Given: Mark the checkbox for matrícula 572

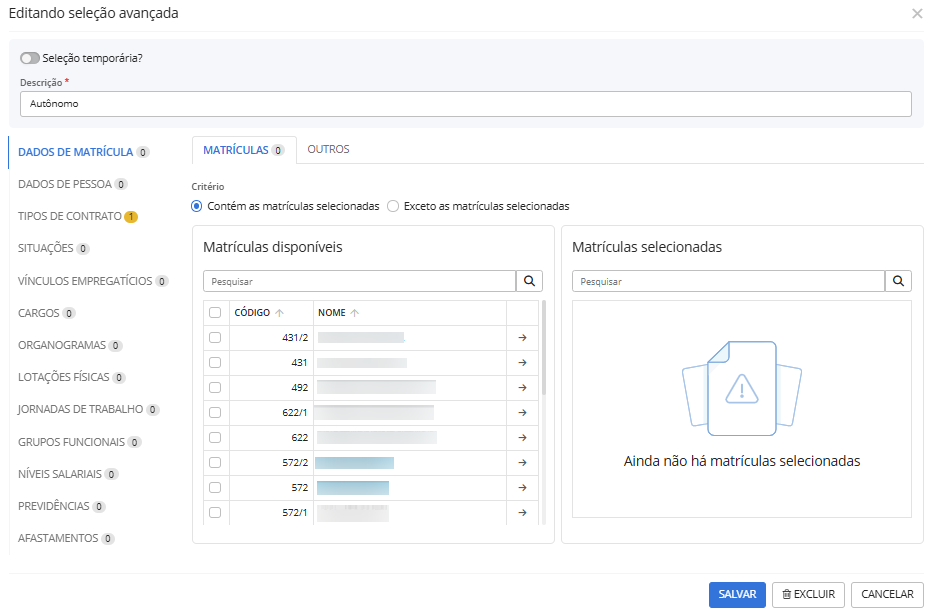Looking at the screenshot, I should click(215, 487).
